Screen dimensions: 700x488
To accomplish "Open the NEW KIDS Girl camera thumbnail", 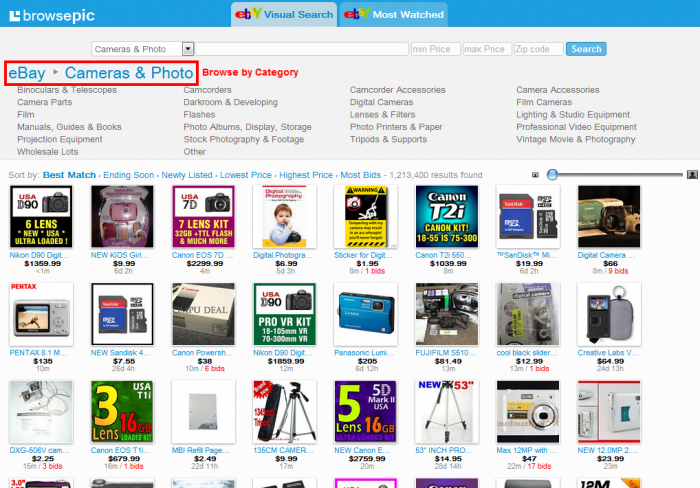I will (x=122, y=217).
